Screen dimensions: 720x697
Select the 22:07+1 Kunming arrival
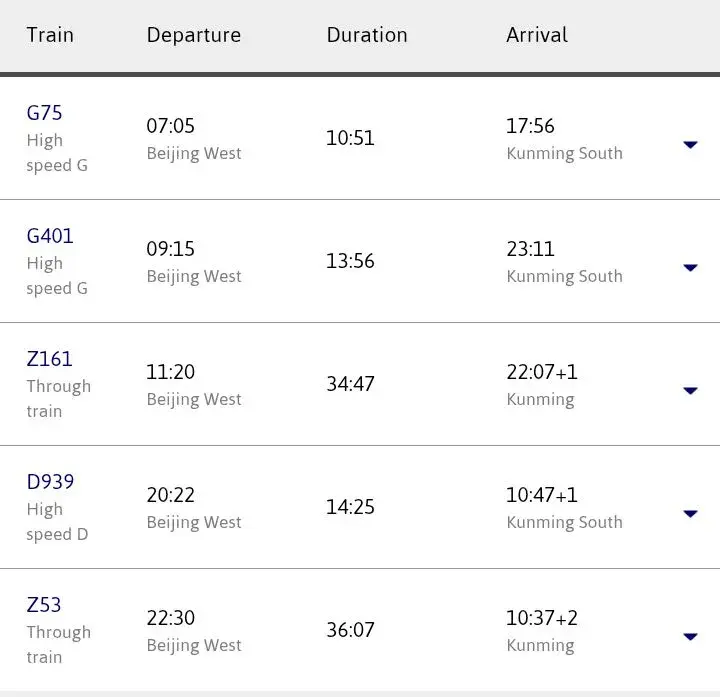tap(542, 385)
